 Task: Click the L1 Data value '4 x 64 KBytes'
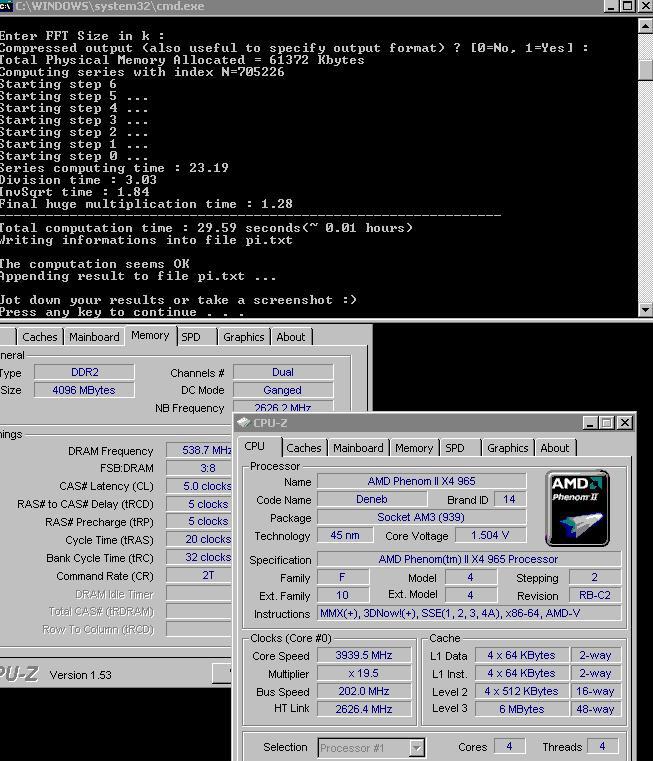(521, 655)
